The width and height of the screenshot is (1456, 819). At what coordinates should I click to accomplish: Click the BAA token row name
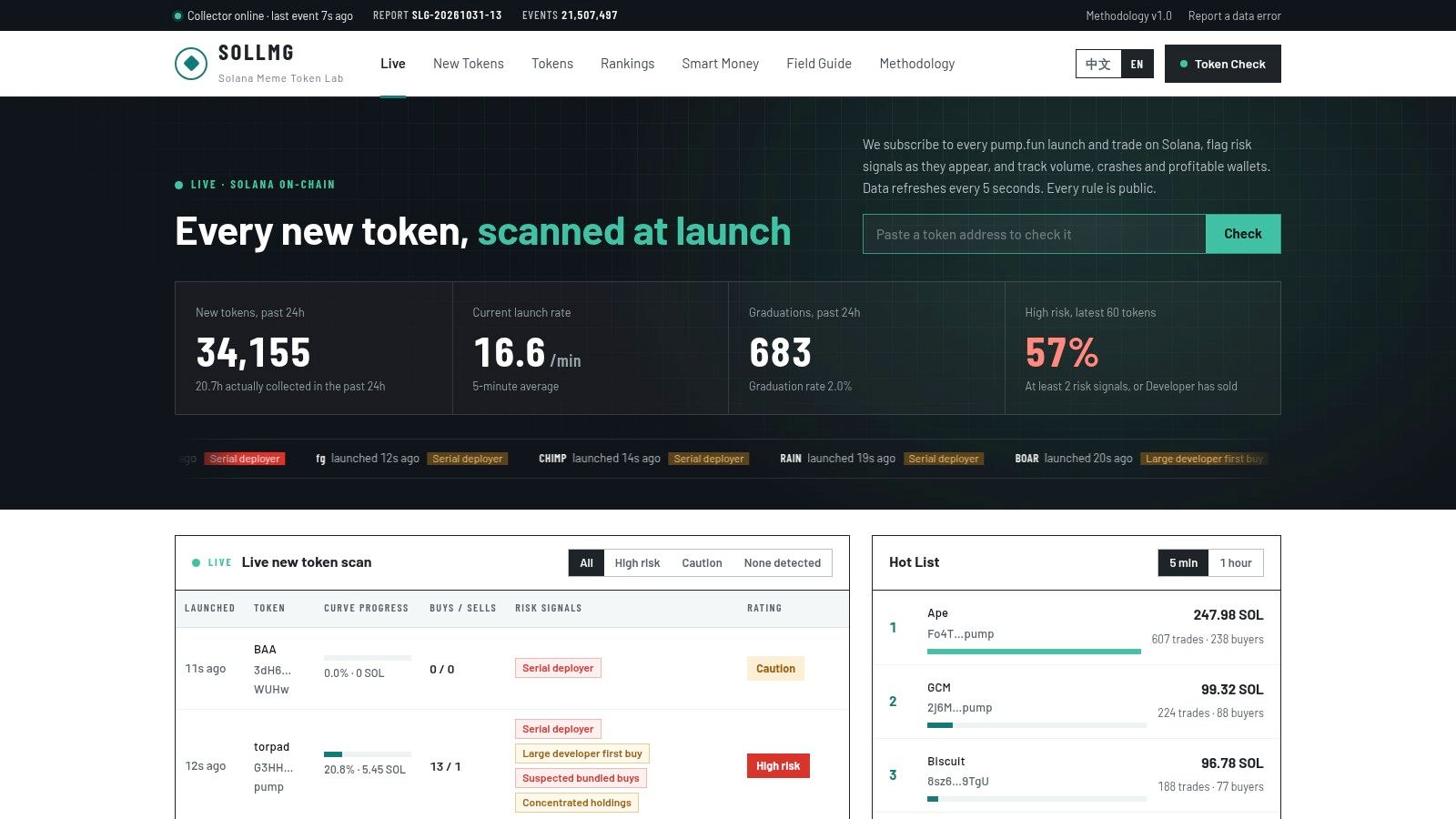(265, 650)
